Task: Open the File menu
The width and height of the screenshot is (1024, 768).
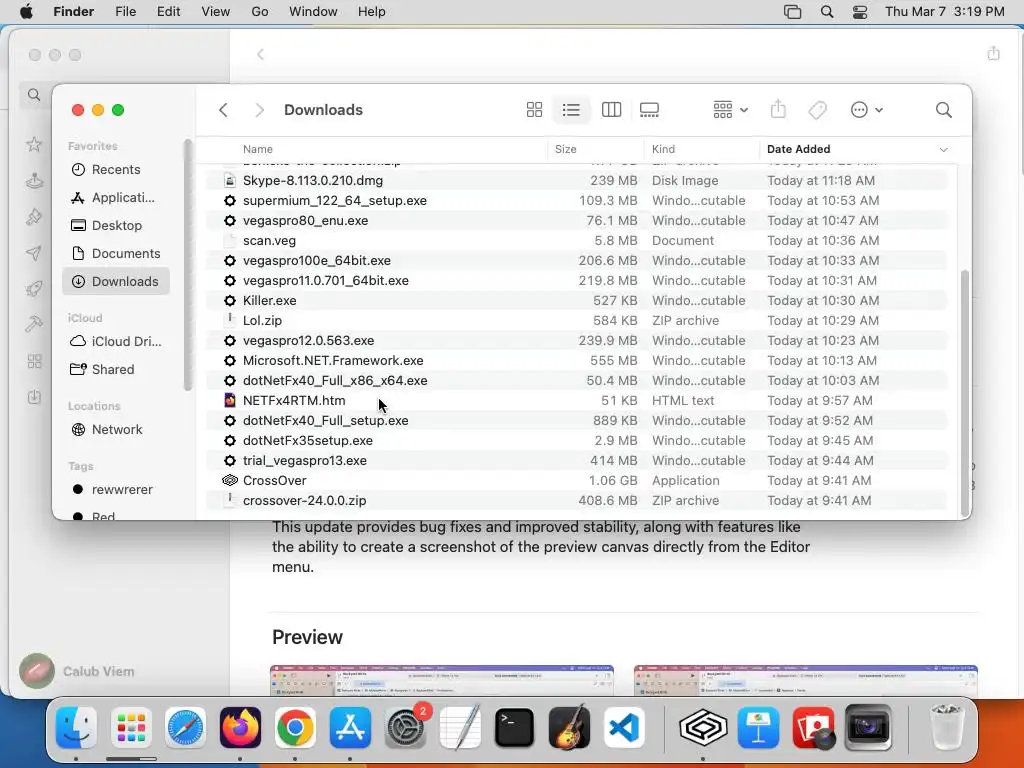Action: pos(125,12)
